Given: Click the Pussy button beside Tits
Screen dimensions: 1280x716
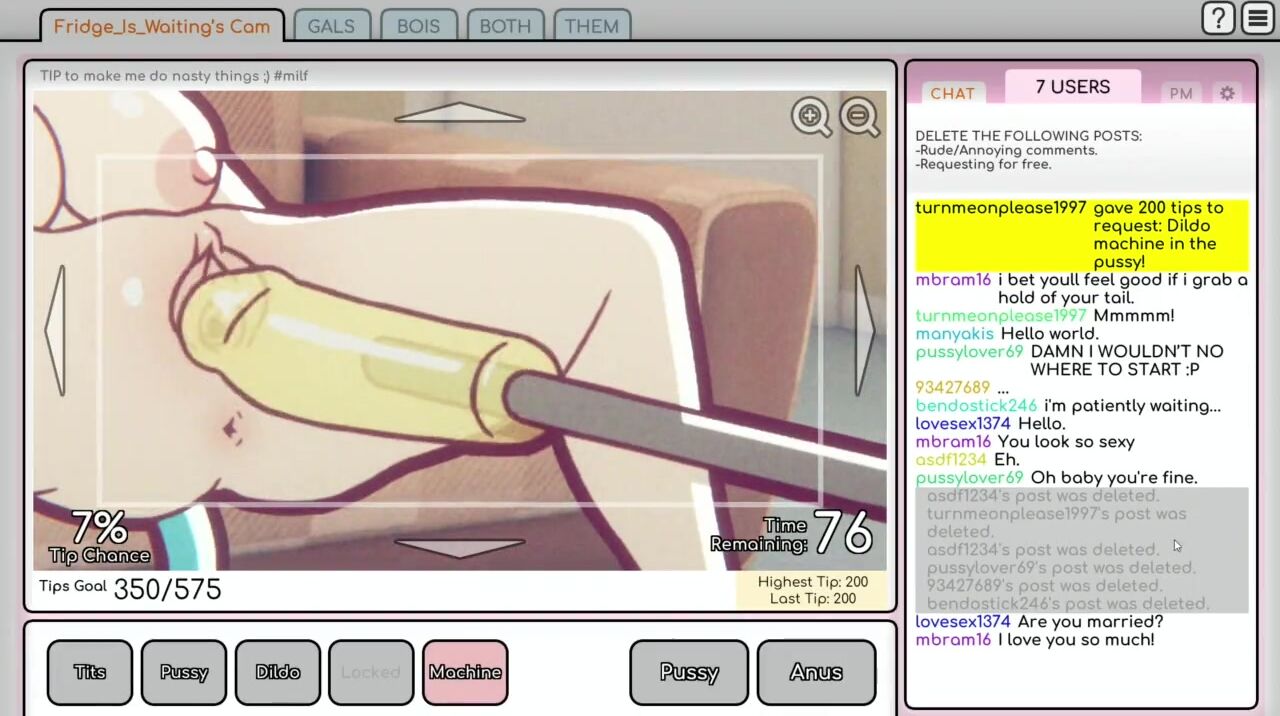Looking at the screenshot, I should 184,672.
